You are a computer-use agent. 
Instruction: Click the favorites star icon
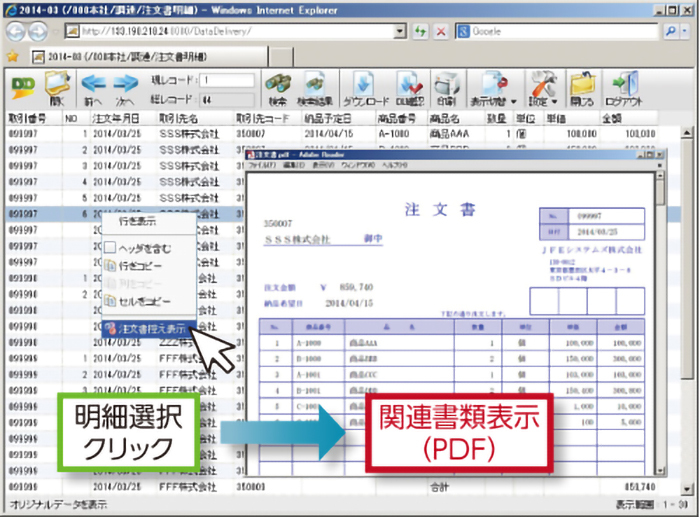pos(13,56)
